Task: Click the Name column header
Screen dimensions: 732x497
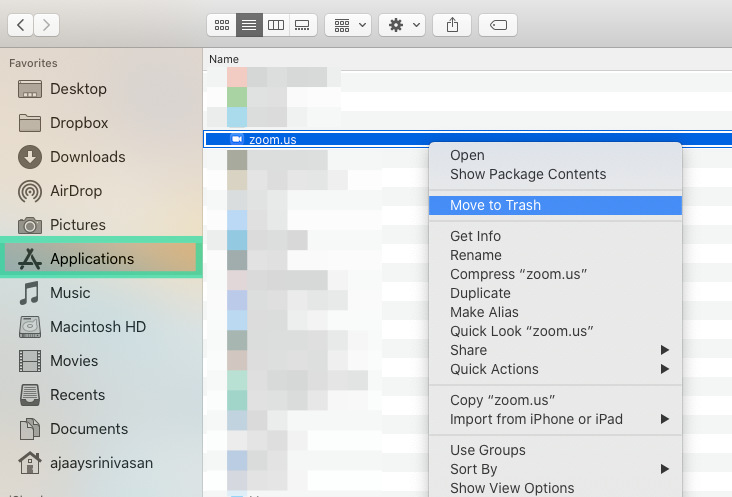Action: pos(223,60)
